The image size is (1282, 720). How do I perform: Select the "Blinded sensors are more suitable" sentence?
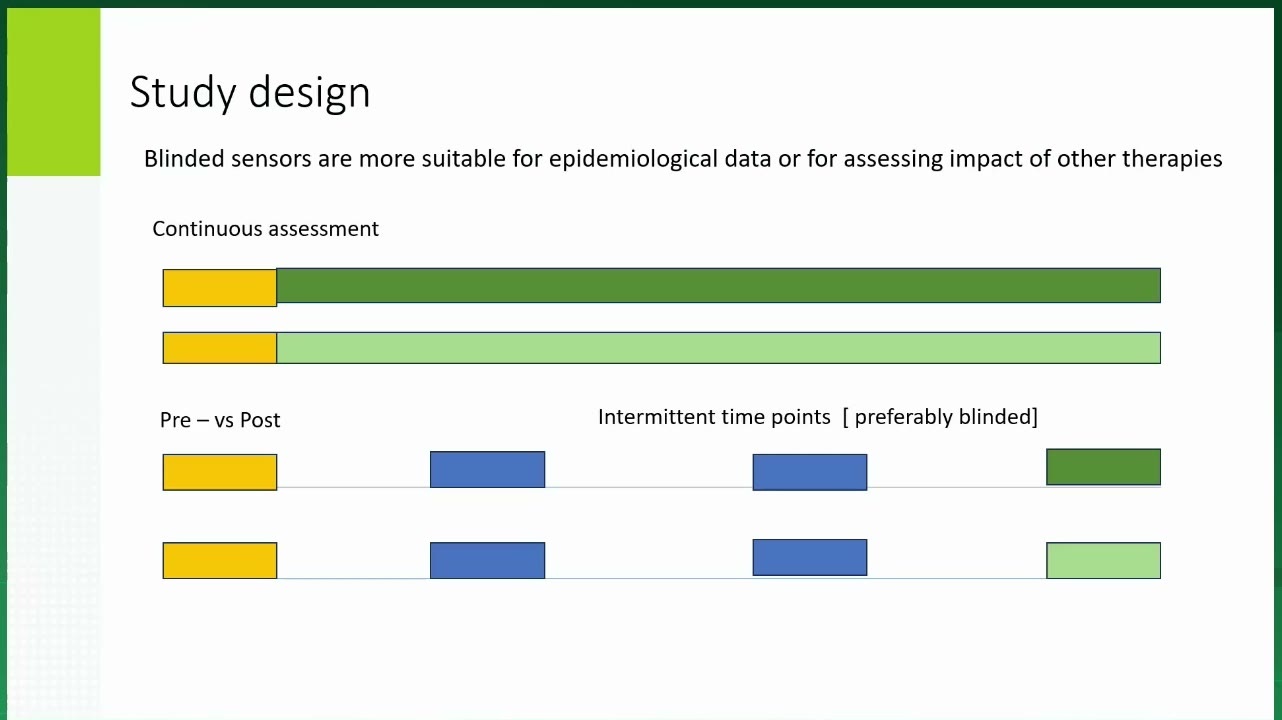(683, 158)
